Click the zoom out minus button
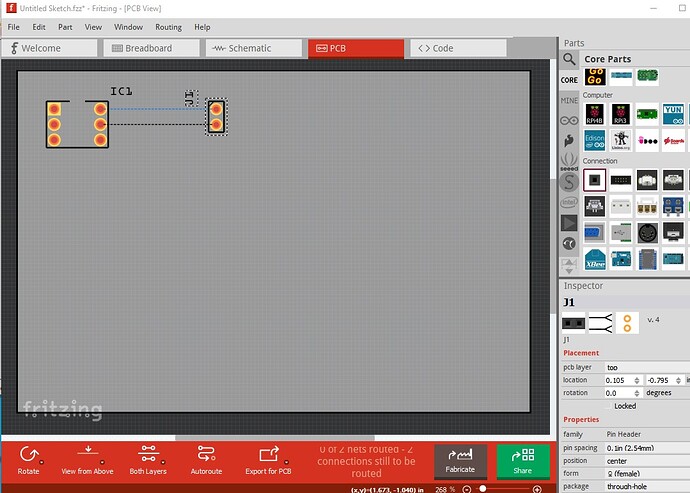690x493 pixels. 466,489
